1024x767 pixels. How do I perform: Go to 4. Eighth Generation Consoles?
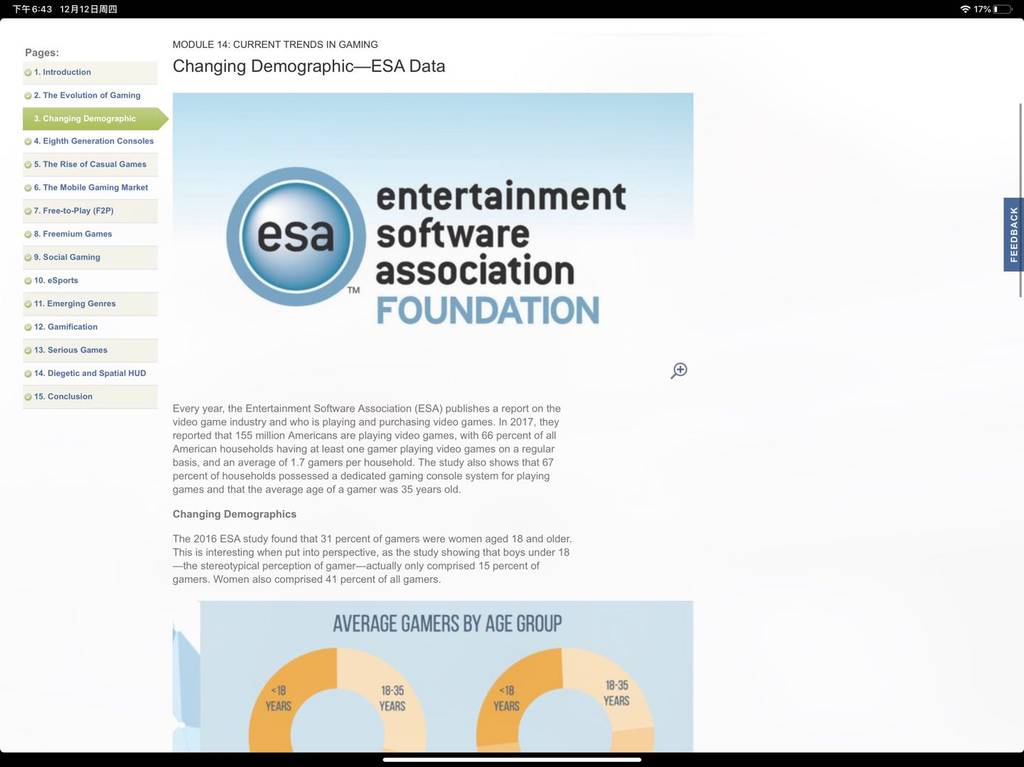90,141
